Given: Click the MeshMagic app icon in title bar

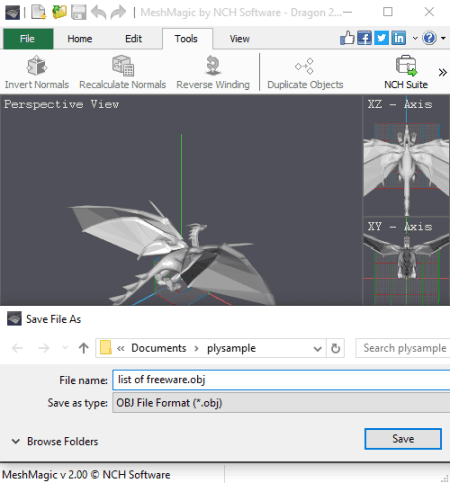Looking at the screenshot, I should 12,12.
